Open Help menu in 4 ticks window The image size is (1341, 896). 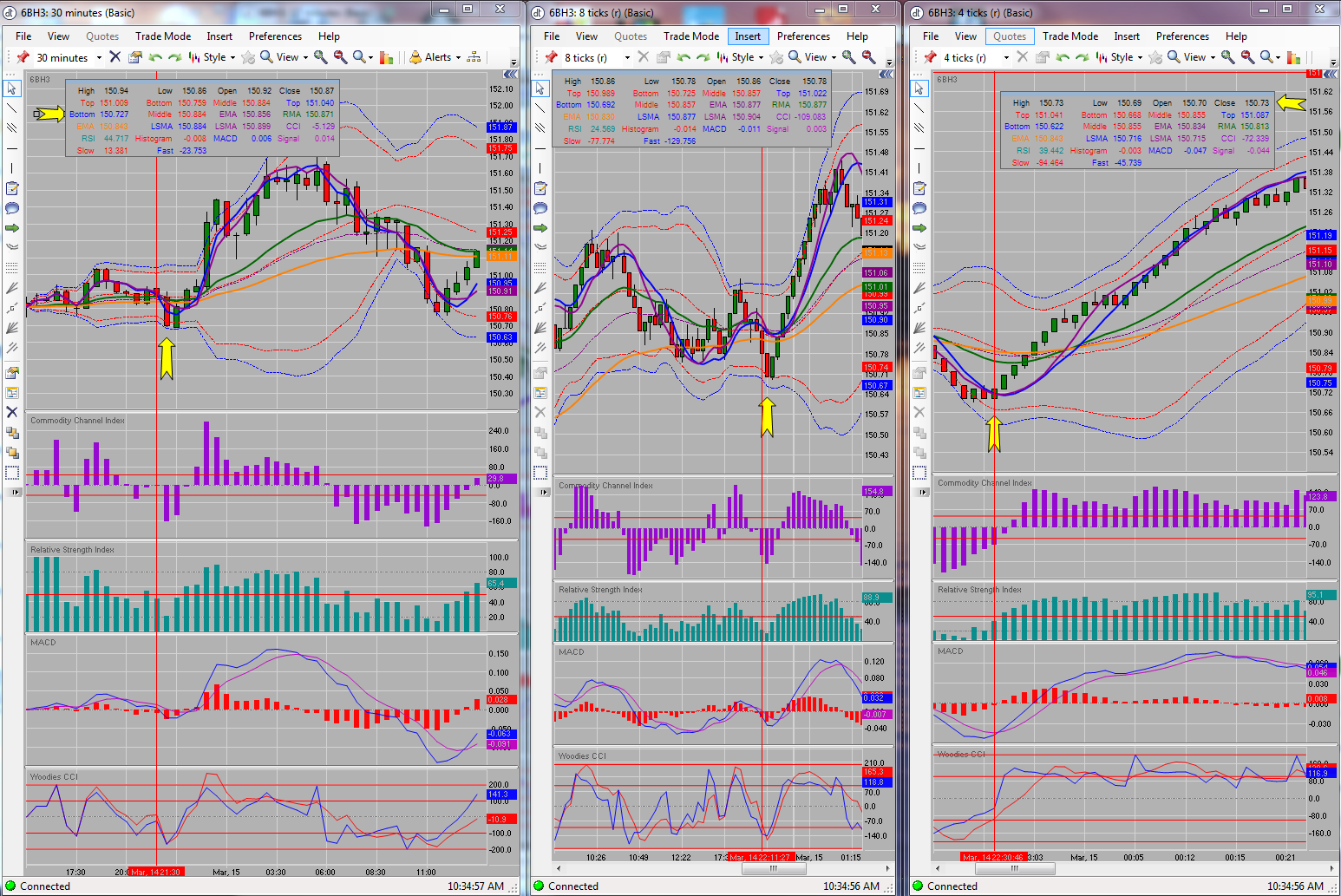pyautogui.click(x=1236, y=36)
